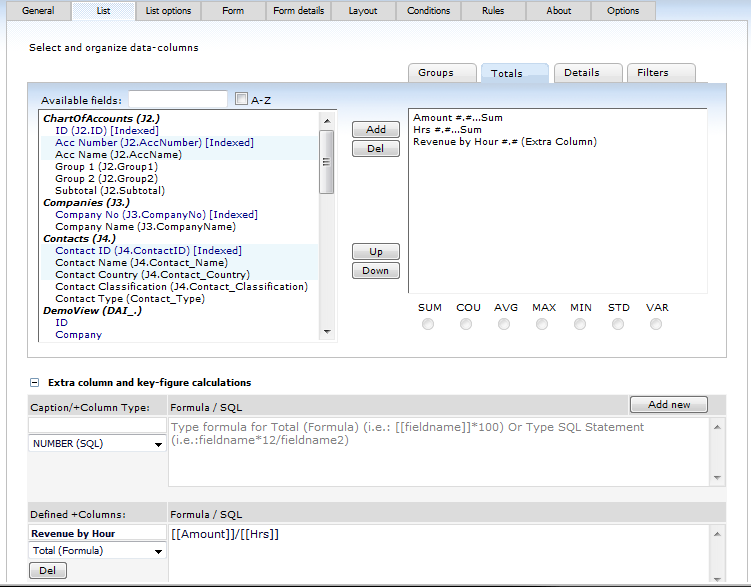Select 'Hrs #.#...Sum' in totals list
This screenshot has height=587, width=751.
point(447,130)
